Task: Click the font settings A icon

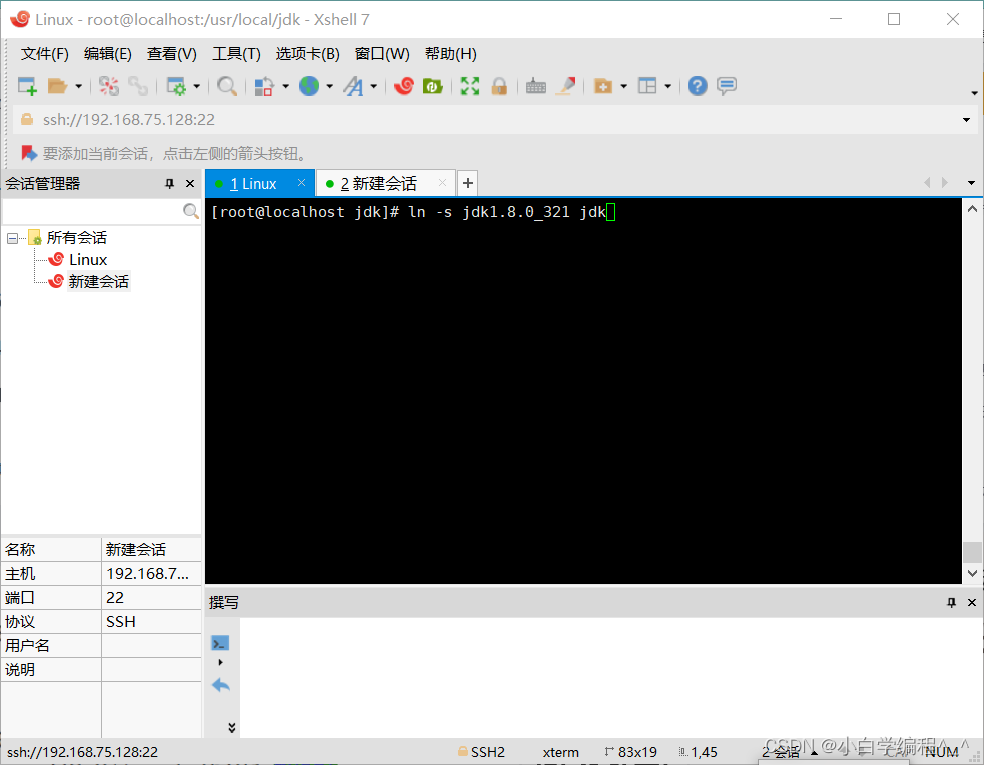Action: click(353, 86)
